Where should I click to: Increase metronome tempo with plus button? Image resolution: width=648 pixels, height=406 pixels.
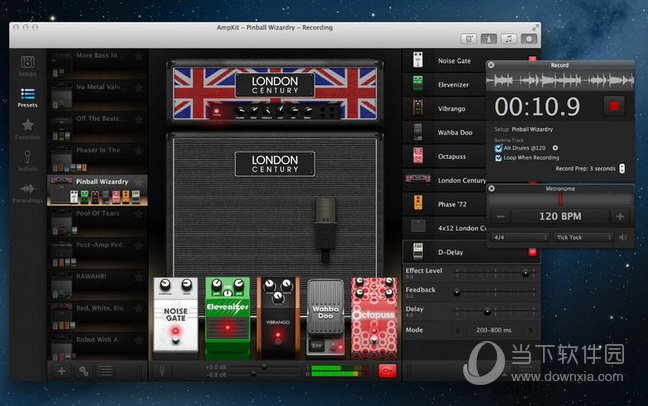[620, 216]
